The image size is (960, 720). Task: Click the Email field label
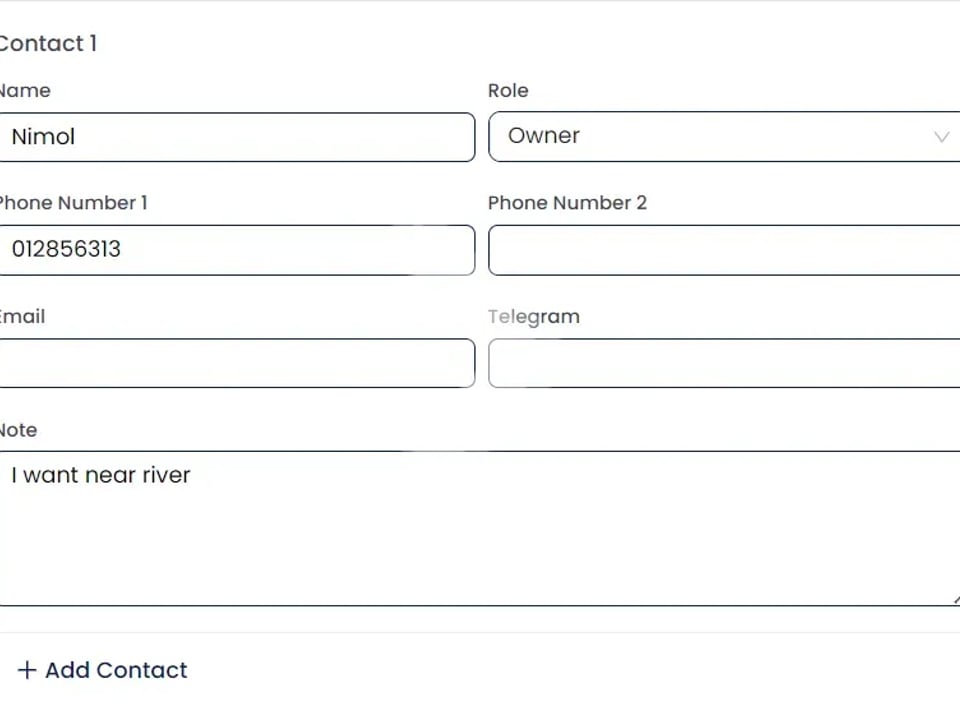pyautogui.click(x=23, y=317)
